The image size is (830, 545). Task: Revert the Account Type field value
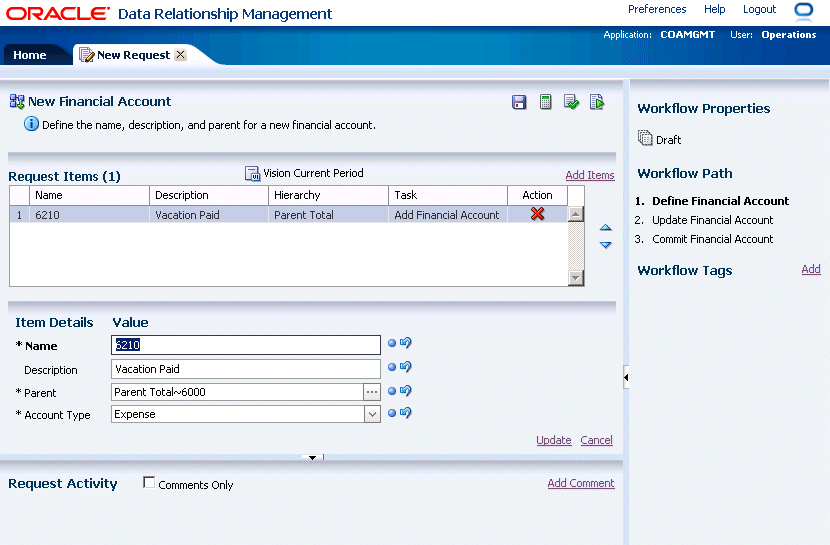click(406, 413)
